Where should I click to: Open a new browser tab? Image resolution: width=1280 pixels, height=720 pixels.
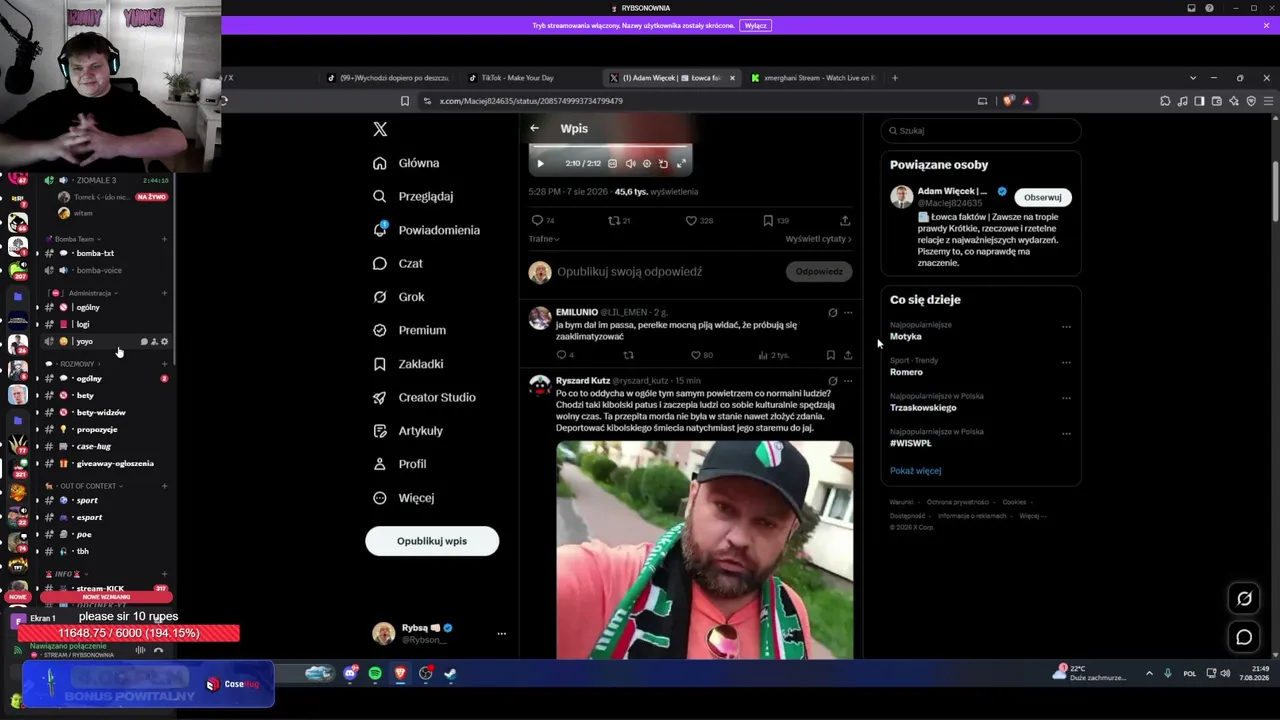(x=895, y=78)
